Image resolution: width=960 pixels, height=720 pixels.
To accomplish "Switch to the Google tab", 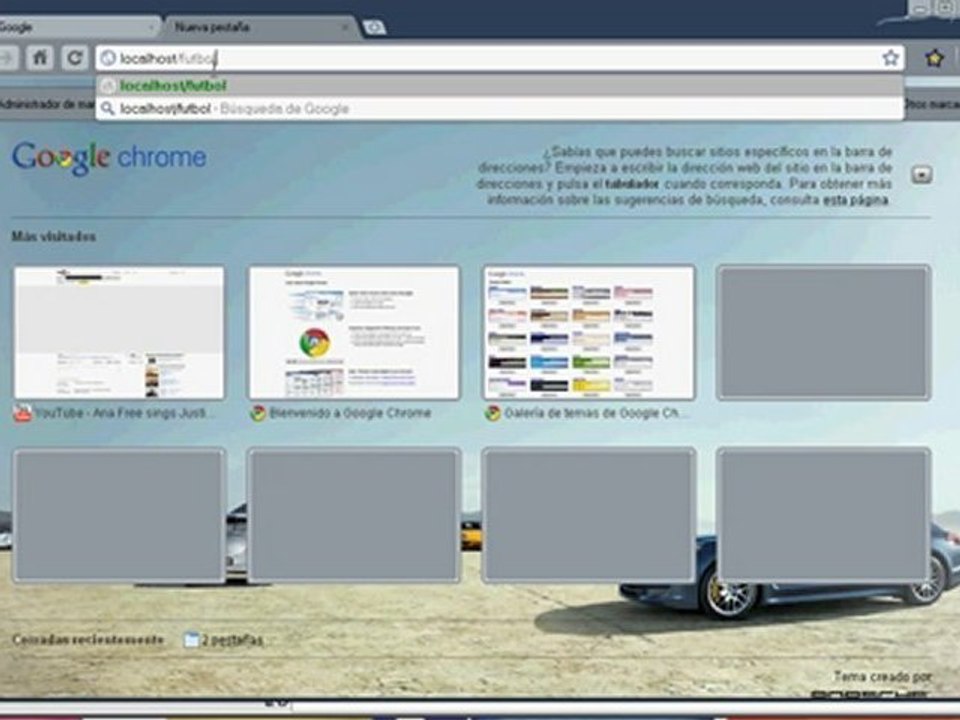I will pyautogui.click(x=77, y=27).
